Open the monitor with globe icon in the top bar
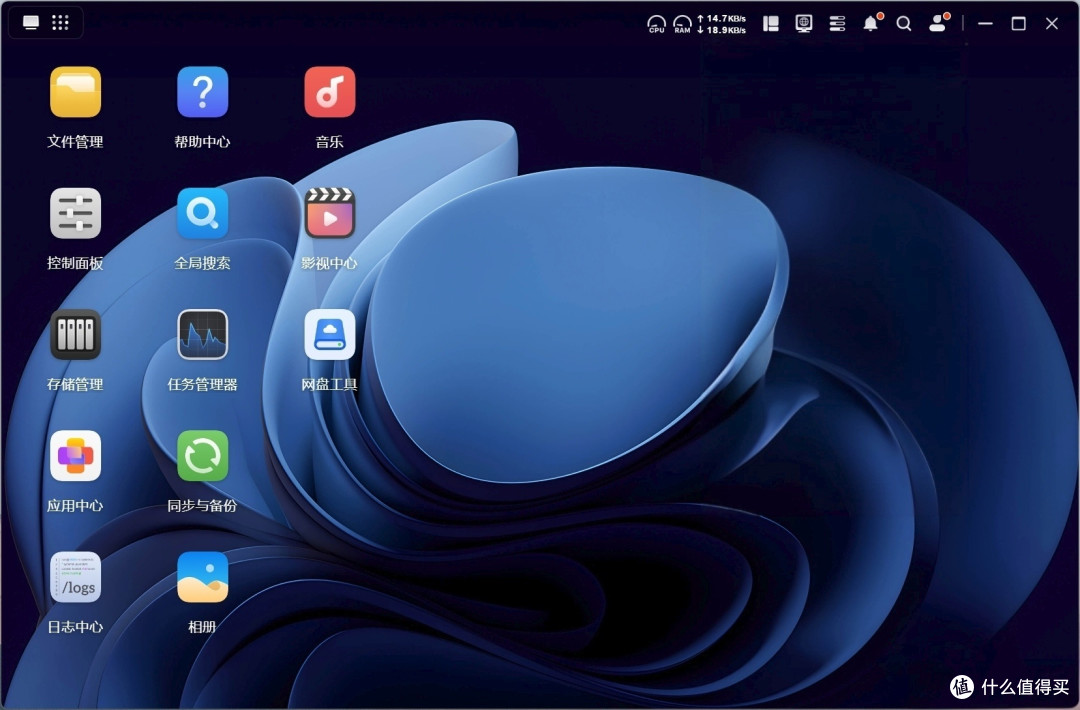The image size is (1080, 710). (x=804, y=24)
